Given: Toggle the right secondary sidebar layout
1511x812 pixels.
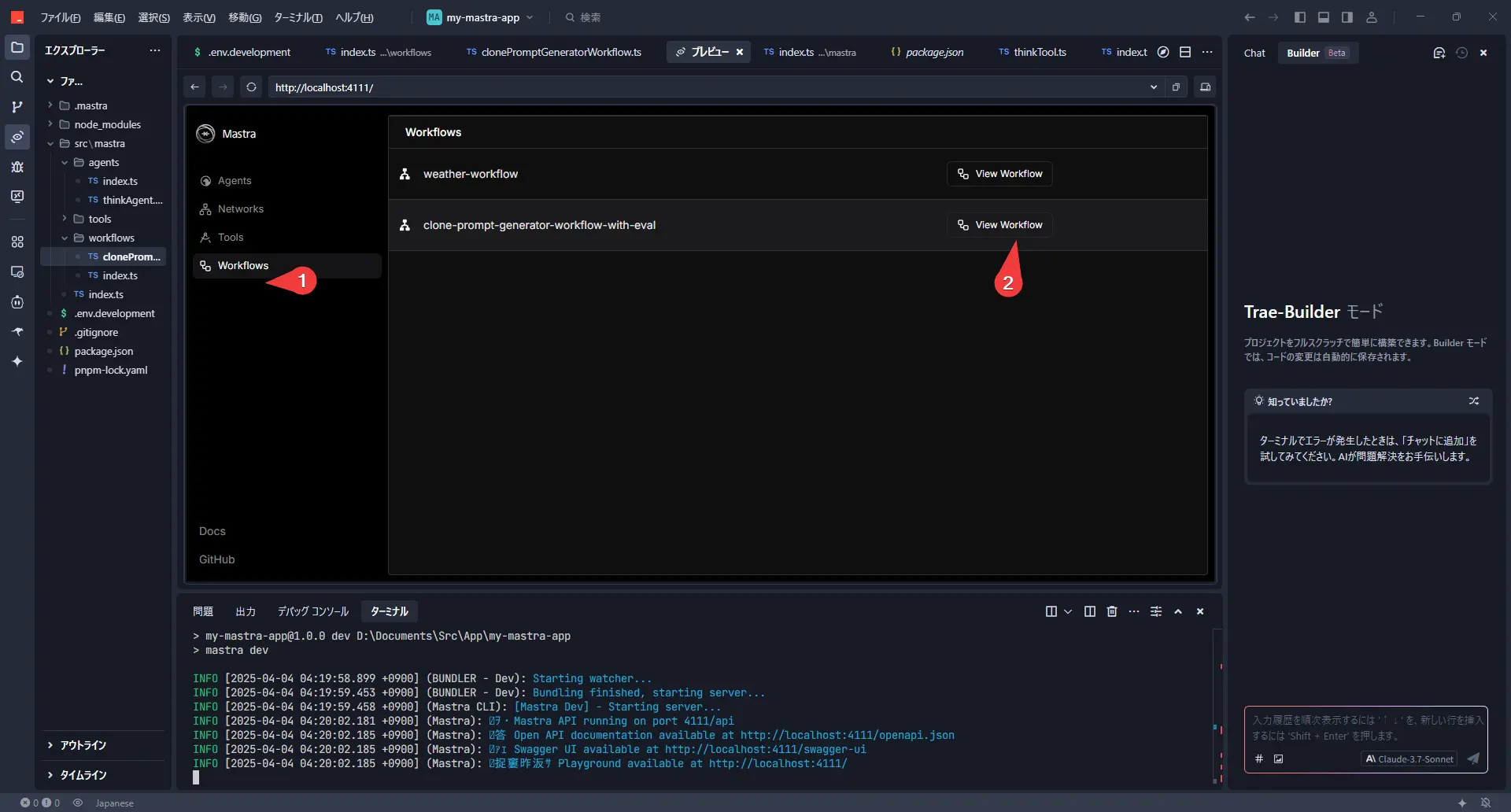Looking at the screenshot, I should (x=1347, y=17).
